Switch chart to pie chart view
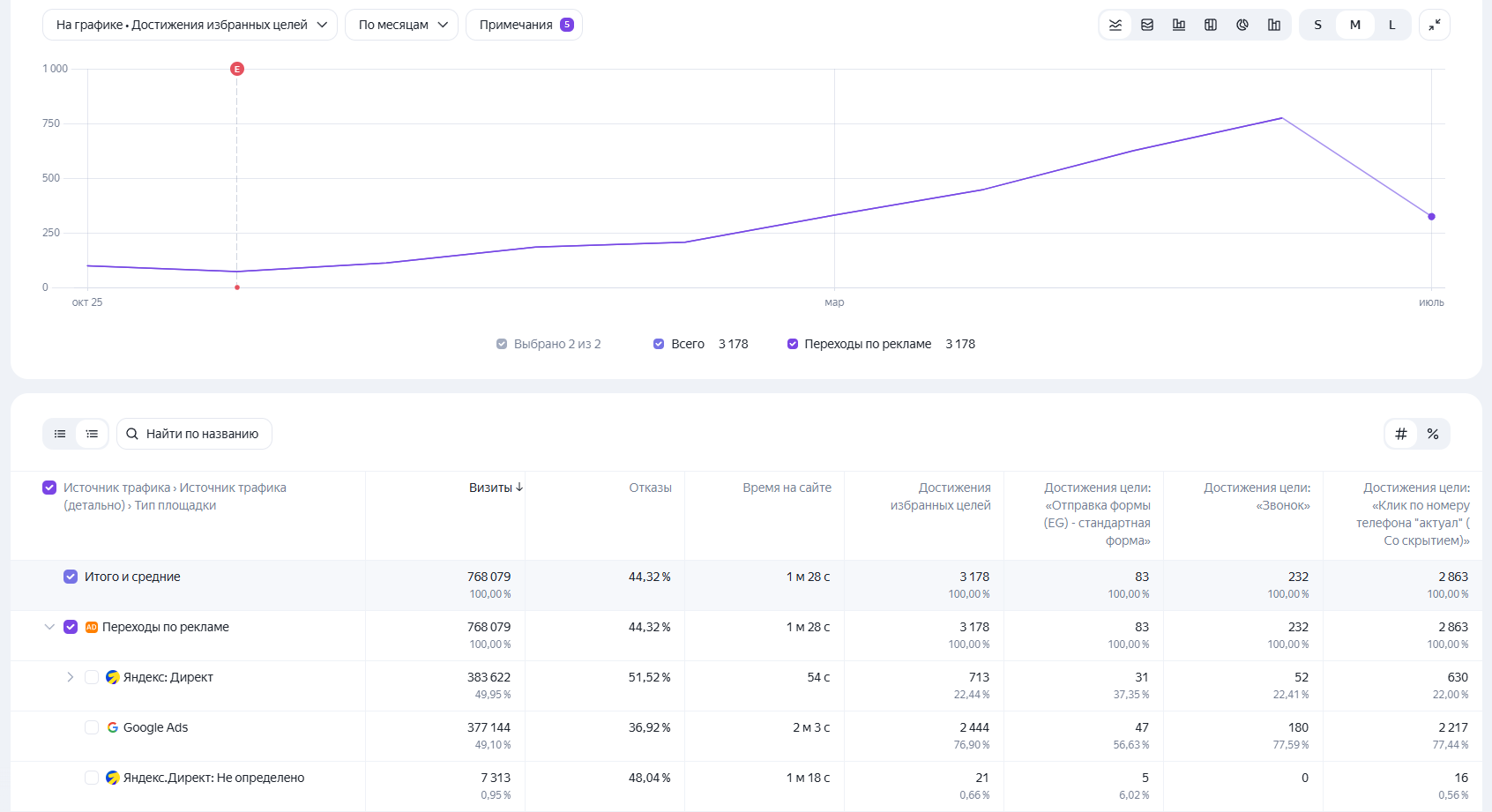This screenshot has height=812, width=1492. coord(1242,25)
